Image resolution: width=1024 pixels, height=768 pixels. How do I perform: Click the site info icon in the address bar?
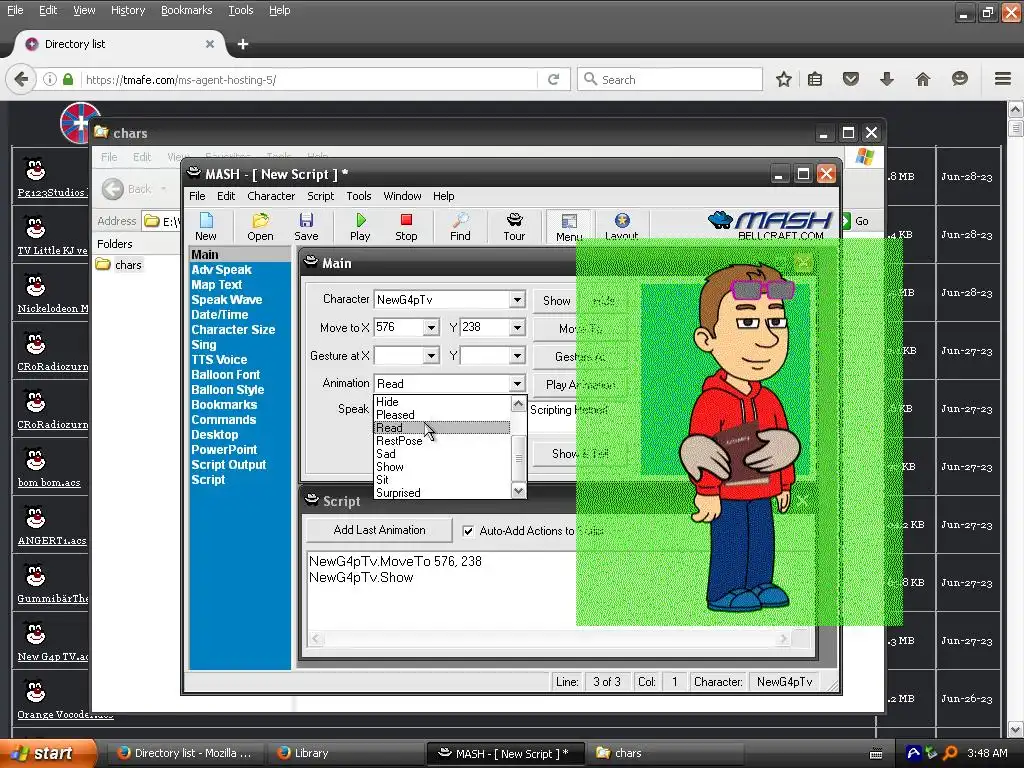(x=50, y=80)
